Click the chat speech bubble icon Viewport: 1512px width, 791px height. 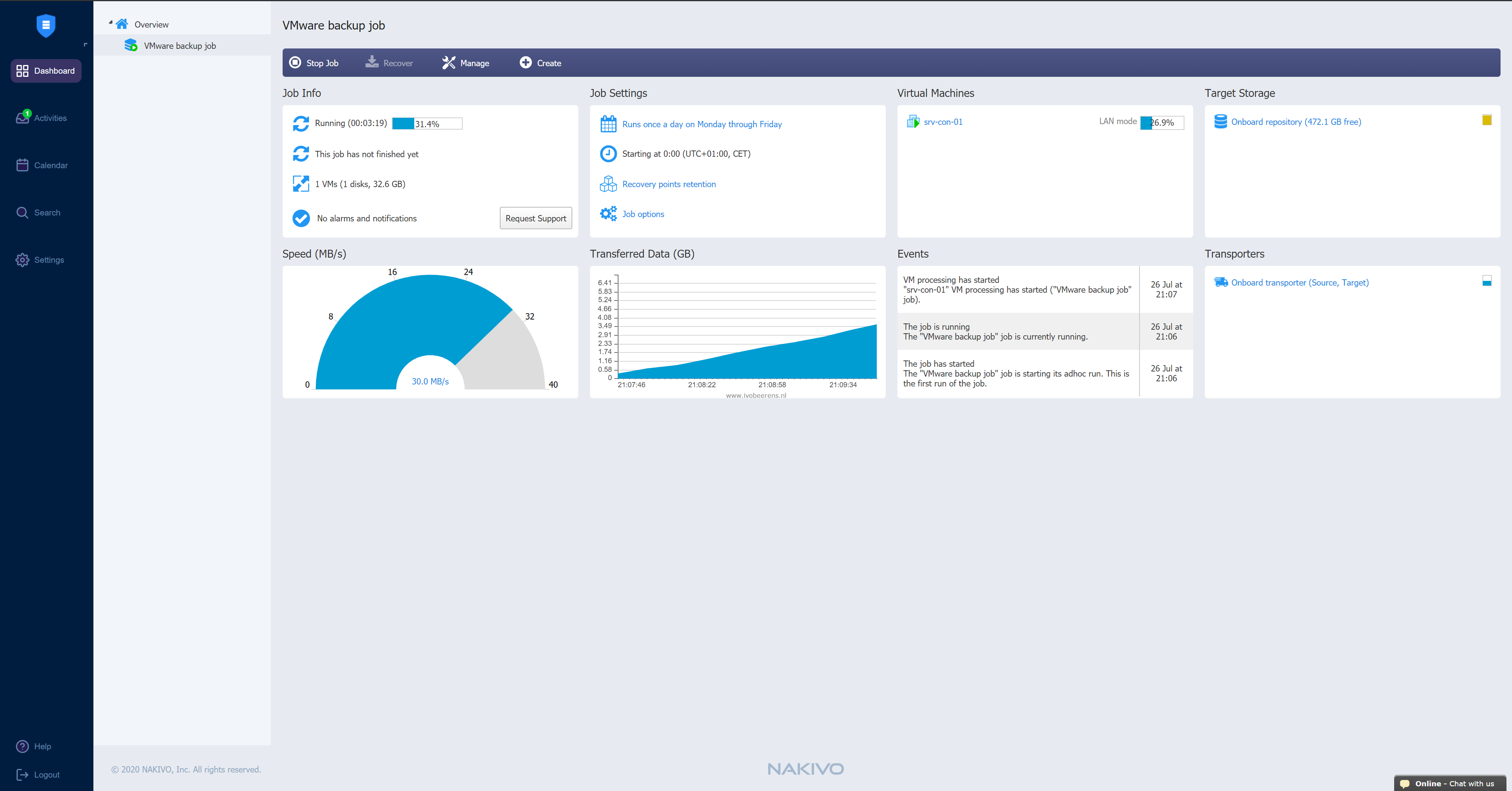click(x=1404, y=784)
